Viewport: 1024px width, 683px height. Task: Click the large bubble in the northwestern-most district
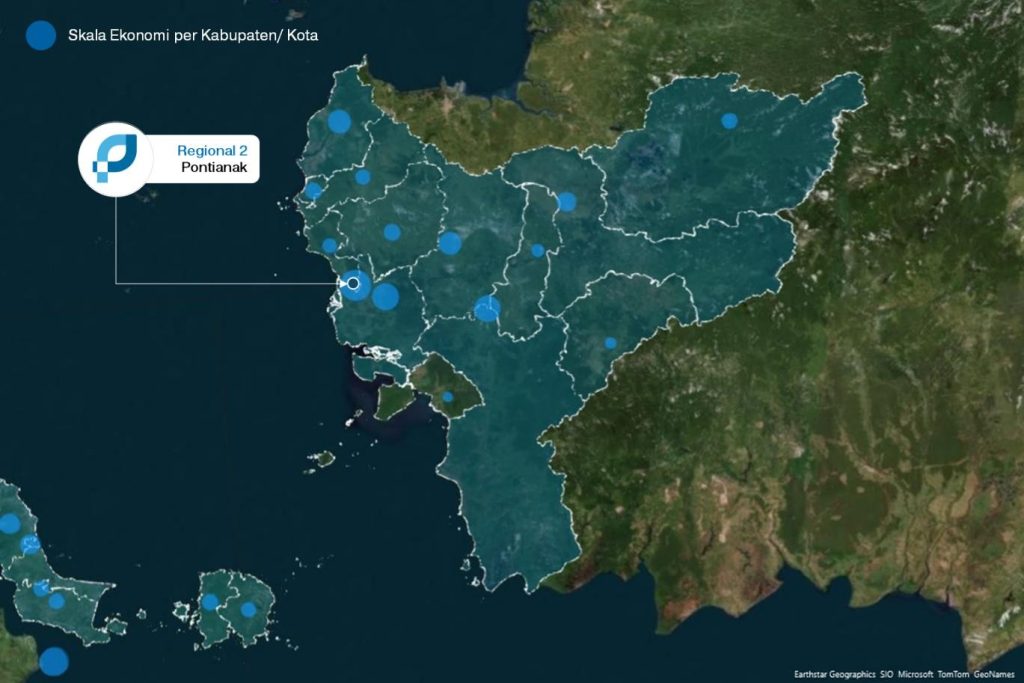coord(339,122)
